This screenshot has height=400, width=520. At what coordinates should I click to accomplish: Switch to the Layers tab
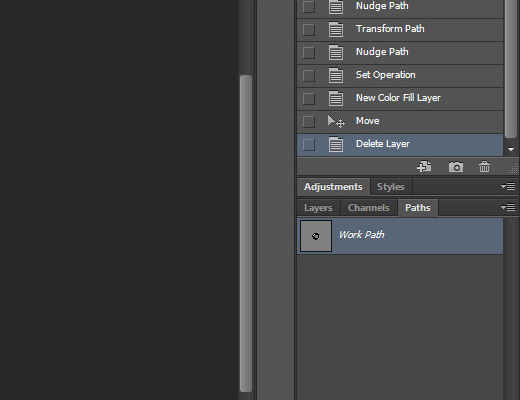click(x=318, y=208)
